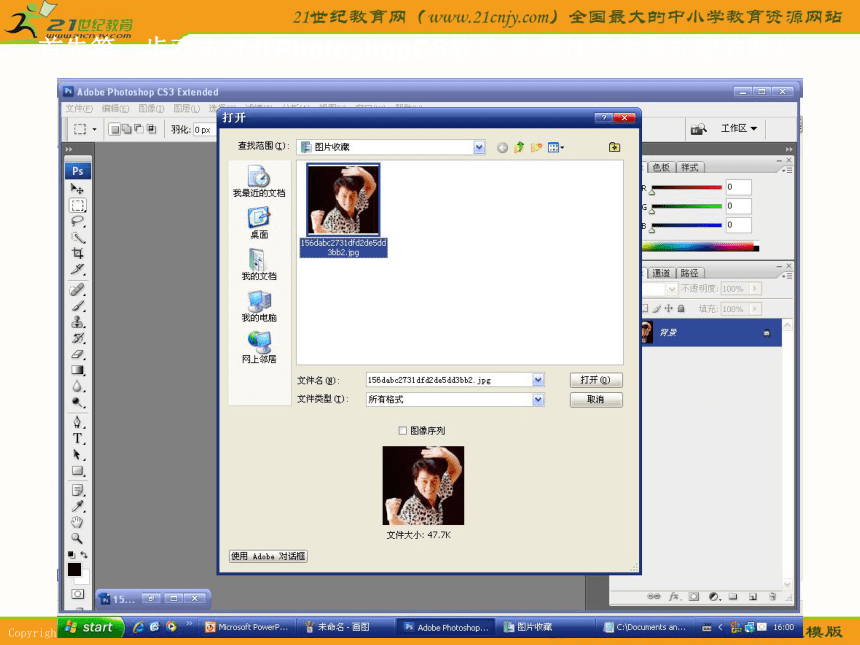
Task: Open the fx layer style icon
Action: click(674, 596)
